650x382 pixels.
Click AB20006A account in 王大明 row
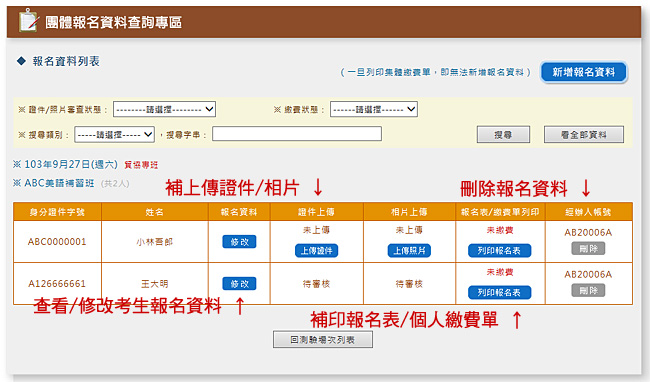[x=588, y=274]
